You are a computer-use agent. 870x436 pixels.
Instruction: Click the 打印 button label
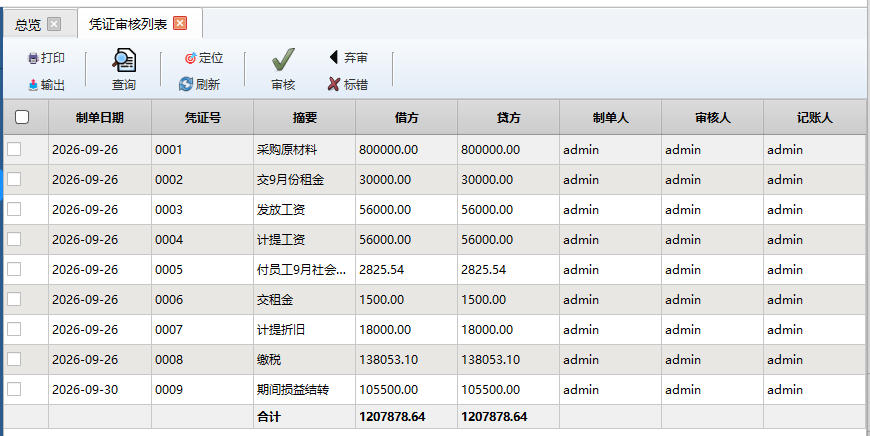[53, 58]
